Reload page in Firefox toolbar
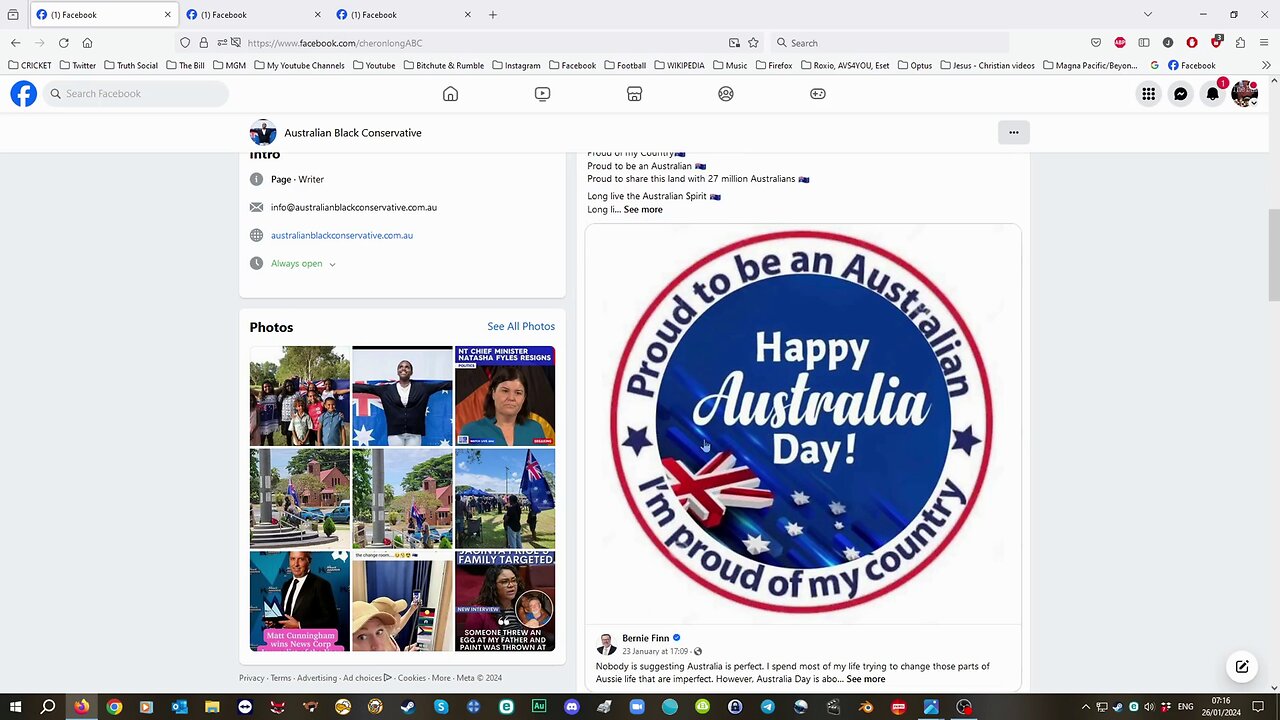This screenshot has width=1280, height=720. coord(63,43)
